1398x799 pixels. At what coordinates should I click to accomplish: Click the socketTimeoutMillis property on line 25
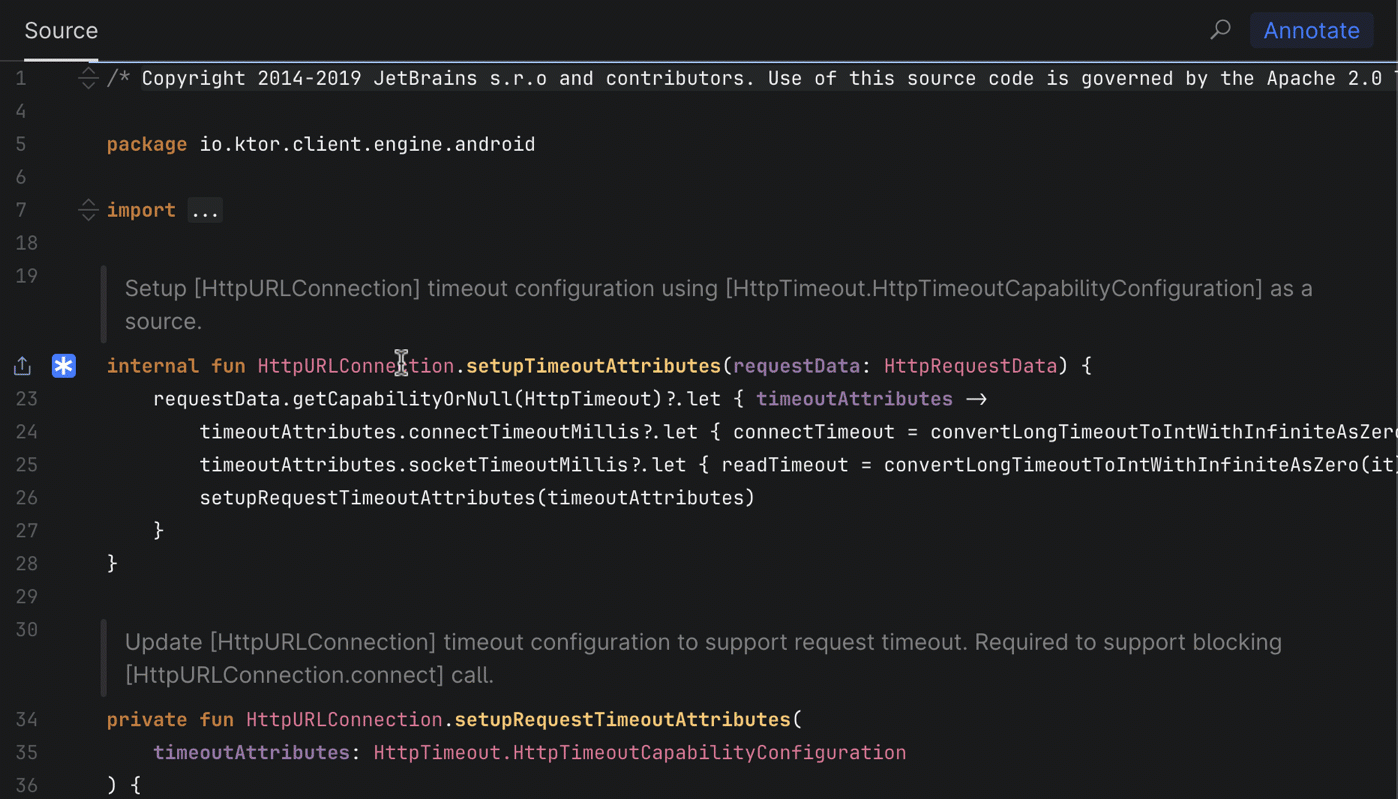[x=518, y=465]
